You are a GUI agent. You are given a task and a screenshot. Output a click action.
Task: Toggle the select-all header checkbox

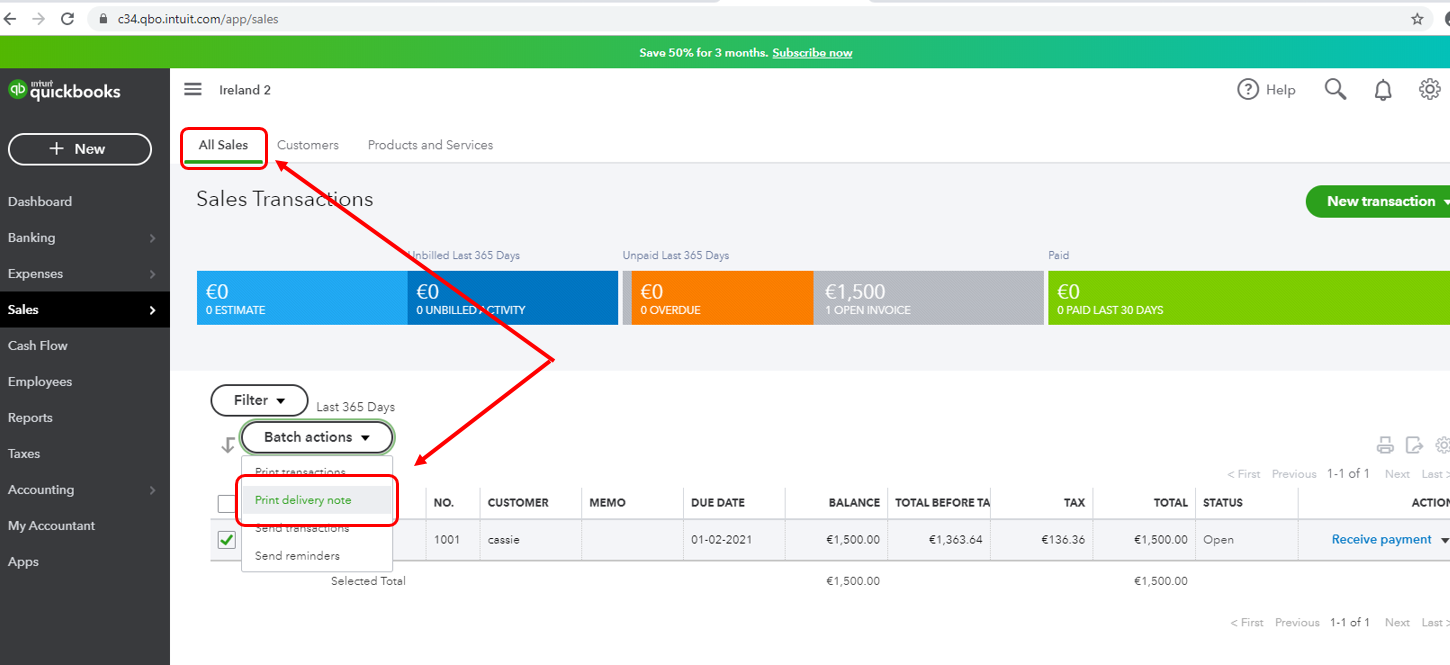[227, 503]
